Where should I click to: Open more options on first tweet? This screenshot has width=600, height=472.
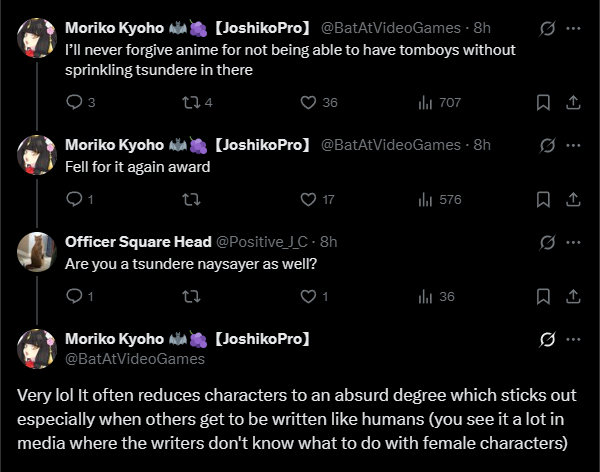coord(573,28)
